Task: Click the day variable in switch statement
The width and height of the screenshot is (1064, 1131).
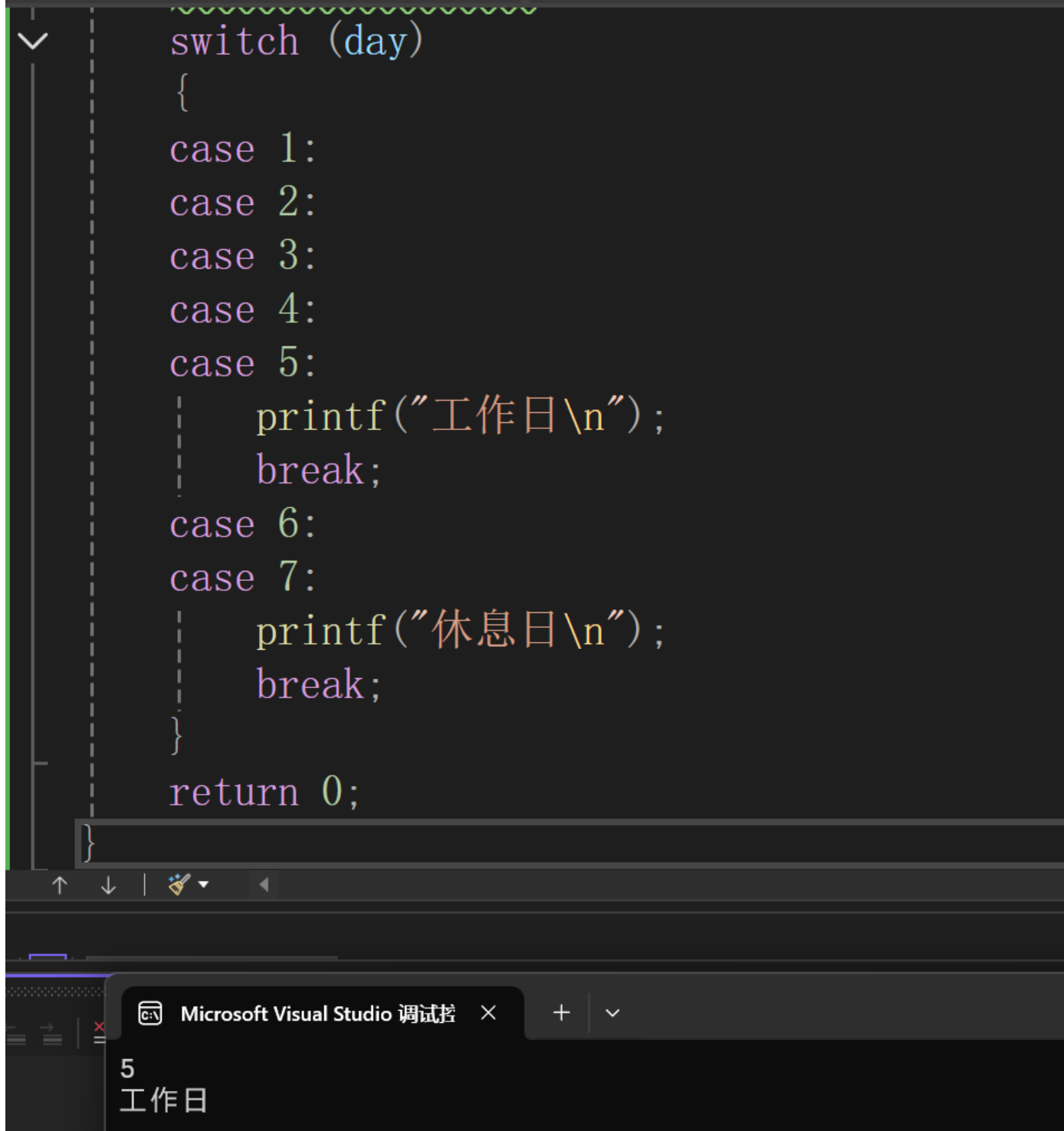Action: click(375, 41)
